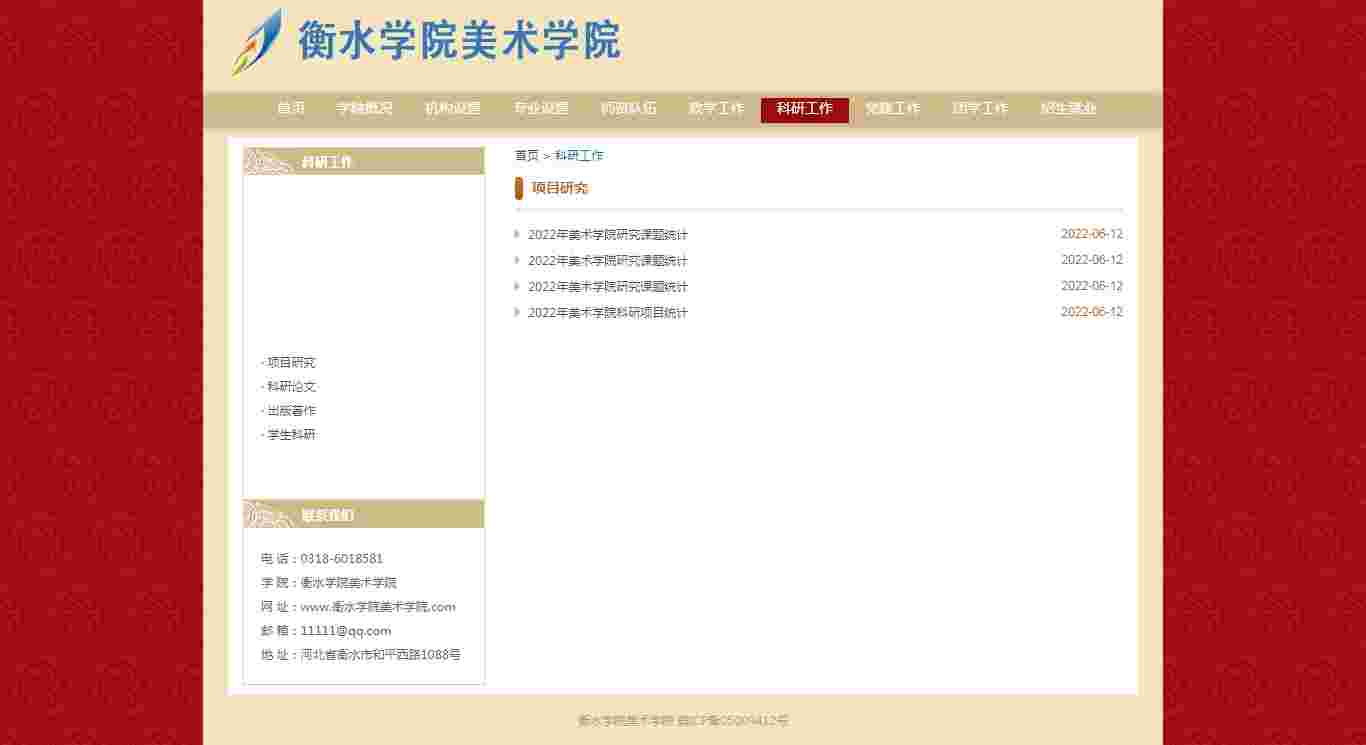1366x745 pixels.
Task: Click the cloud ornament in 联系我们 header
Action: coord(268,515)
